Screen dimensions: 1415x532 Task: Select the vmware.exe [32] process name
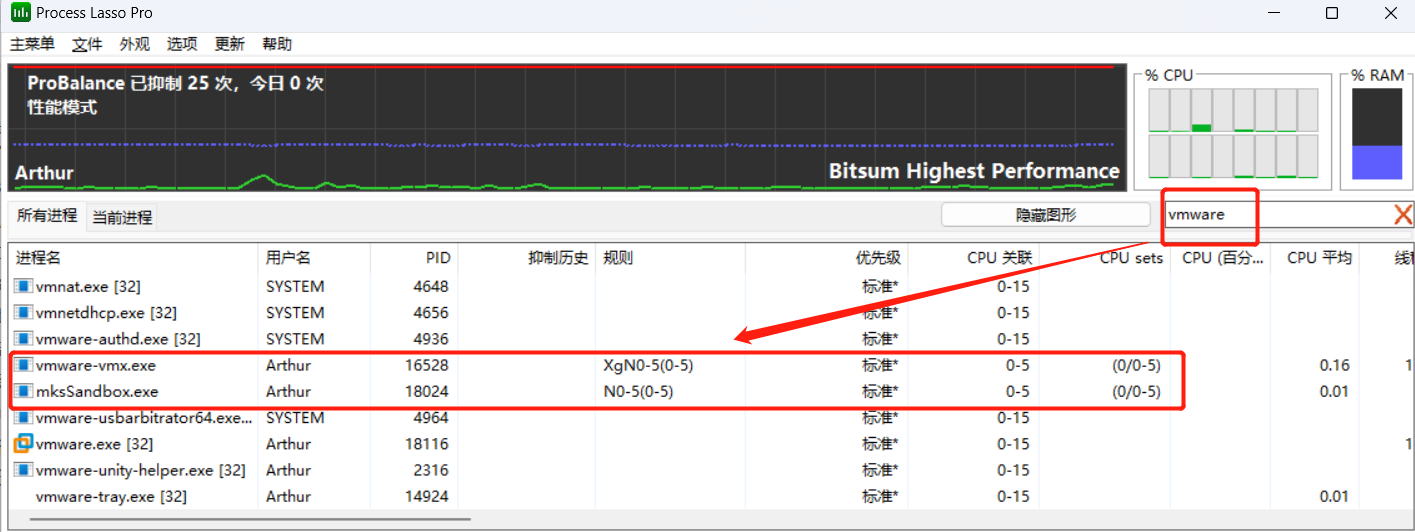click(93, 443)
